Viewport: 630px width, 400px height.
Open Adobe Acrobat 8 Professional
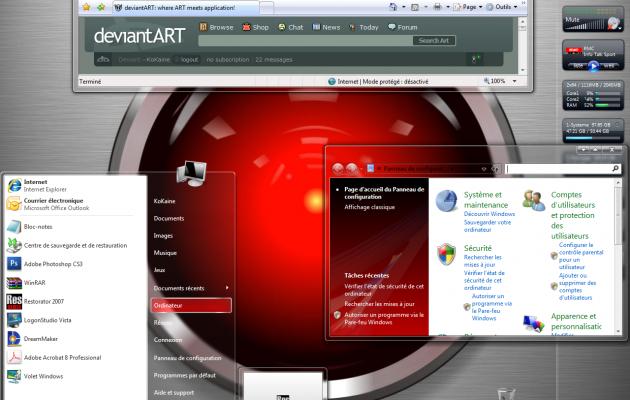(x=74, y=357)
